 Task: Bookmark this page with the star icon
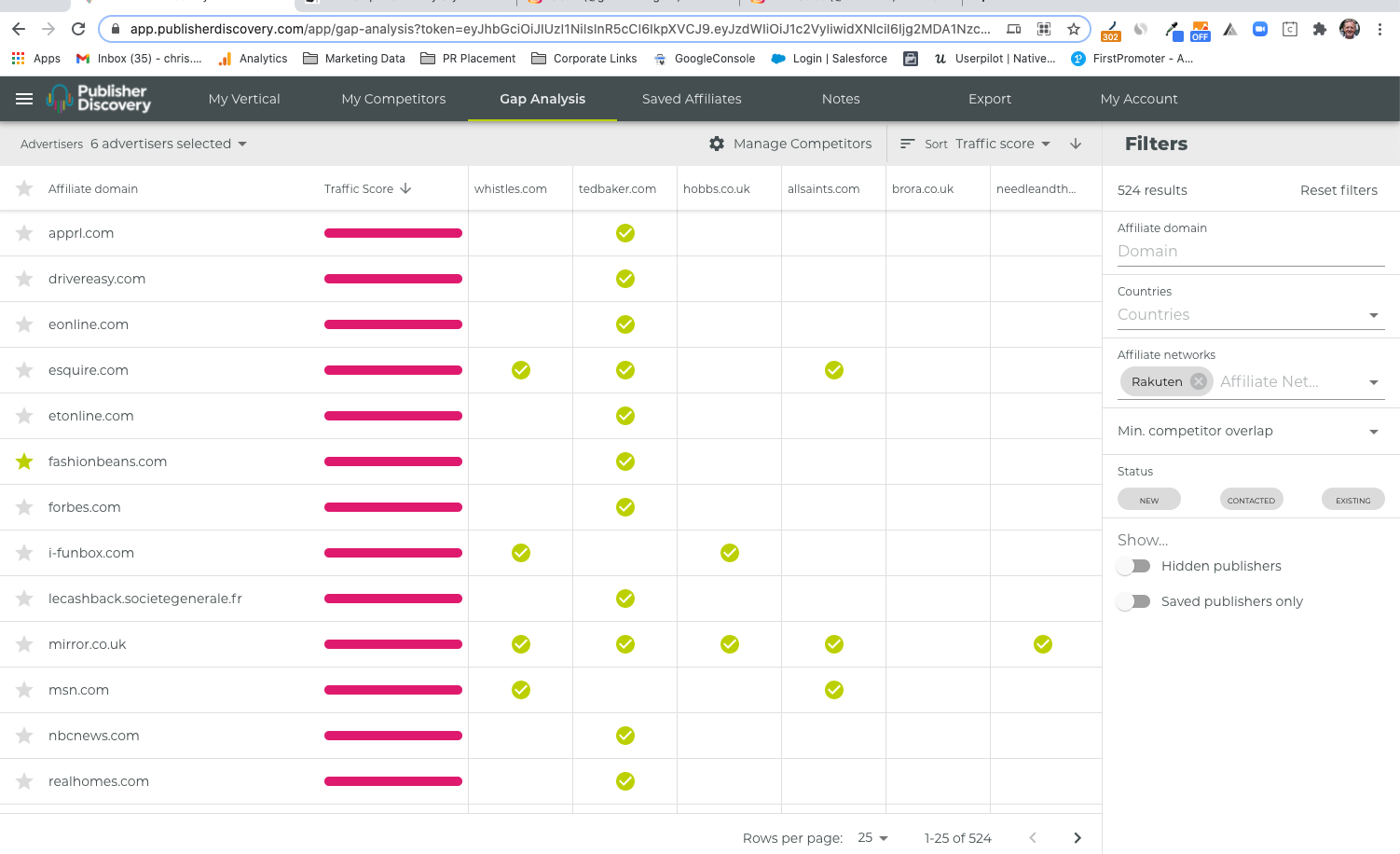(x=1074, y=29)
